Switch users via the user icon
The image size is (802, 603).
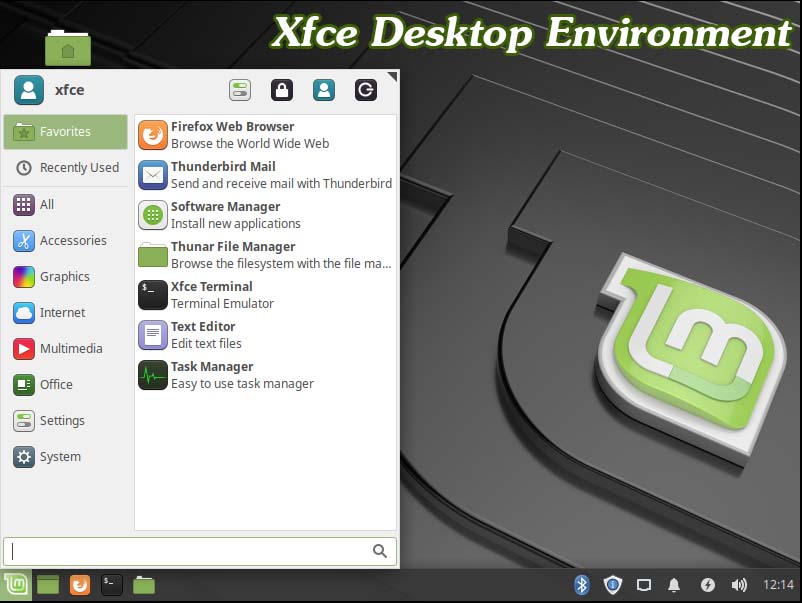point(324,90)
